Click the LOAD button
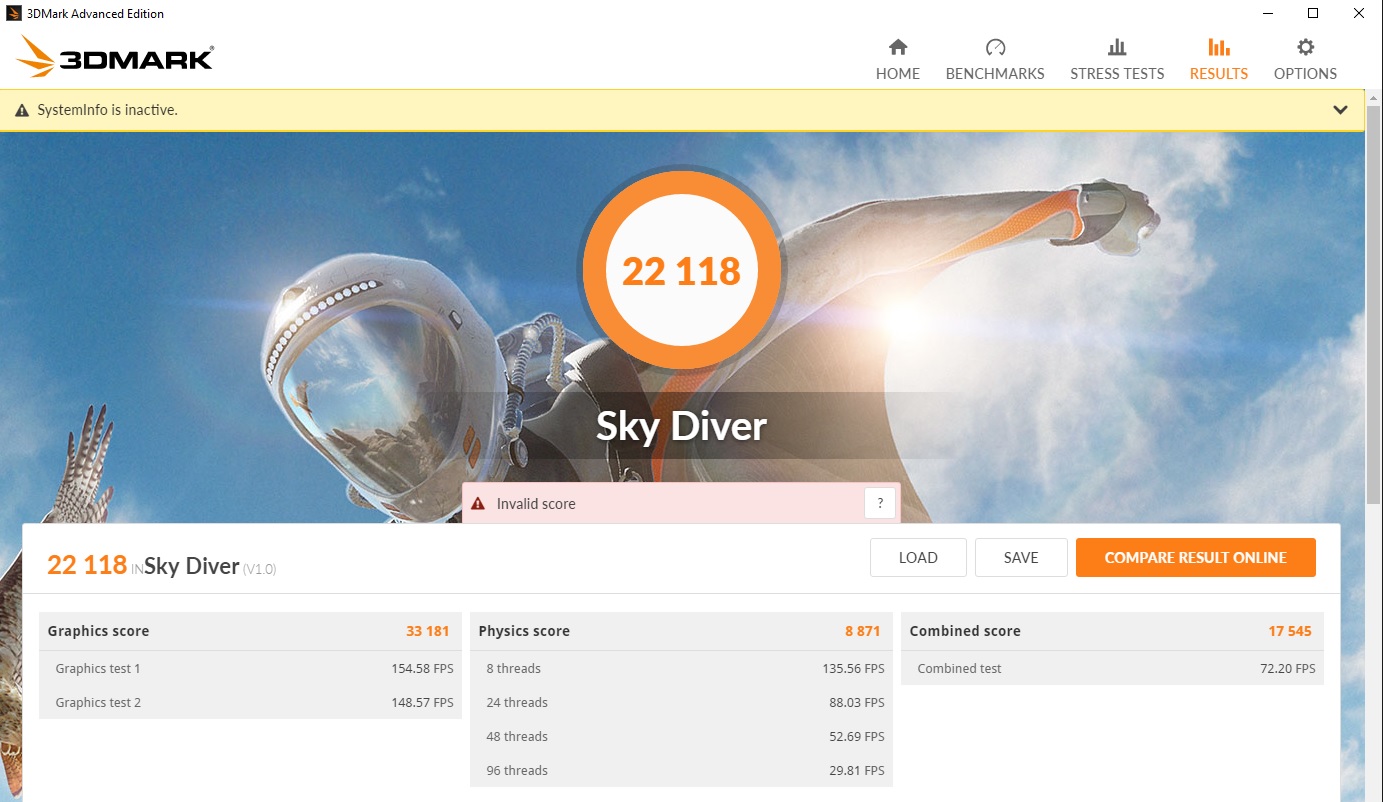The width and height of the screenshot is (1383, 802). tap(918, 558)
